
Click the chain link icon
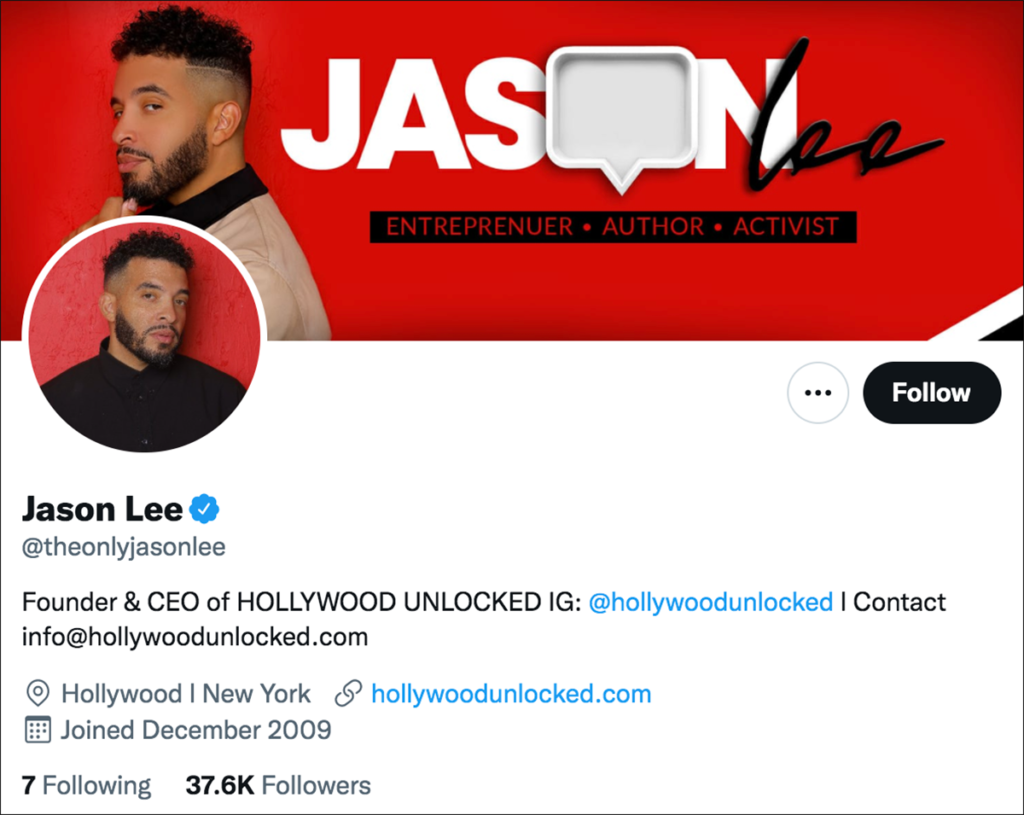click(348, 694)
